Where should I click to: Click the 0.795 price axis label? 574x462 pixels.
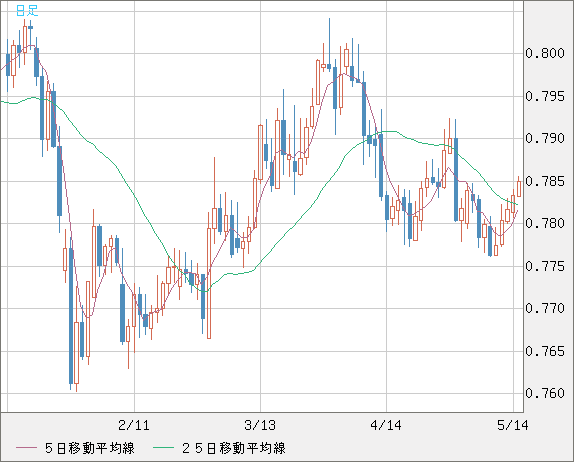coord(545,96)
